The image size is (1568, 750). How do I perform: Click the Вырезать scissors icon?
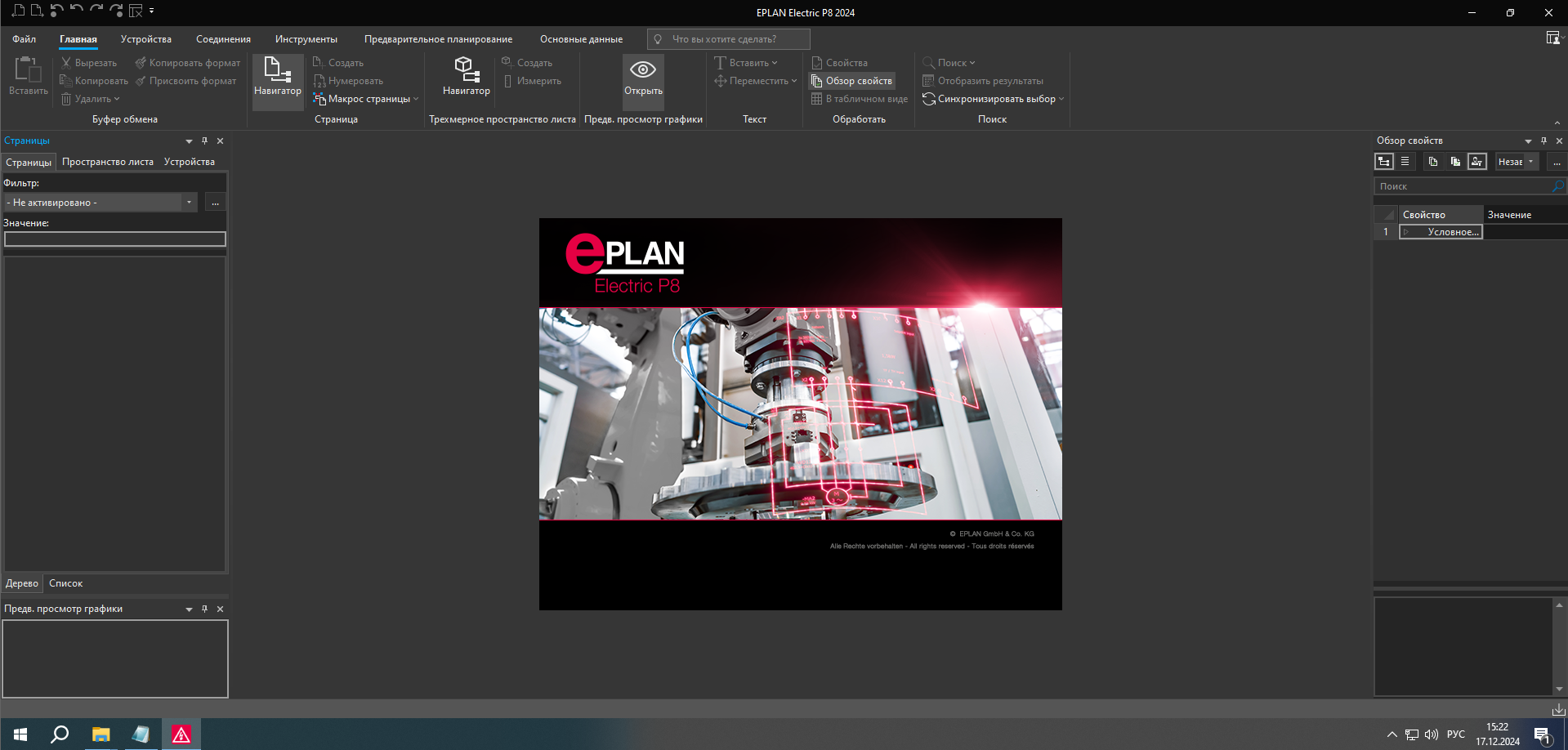pyautogui.click(x=66, y=62)
